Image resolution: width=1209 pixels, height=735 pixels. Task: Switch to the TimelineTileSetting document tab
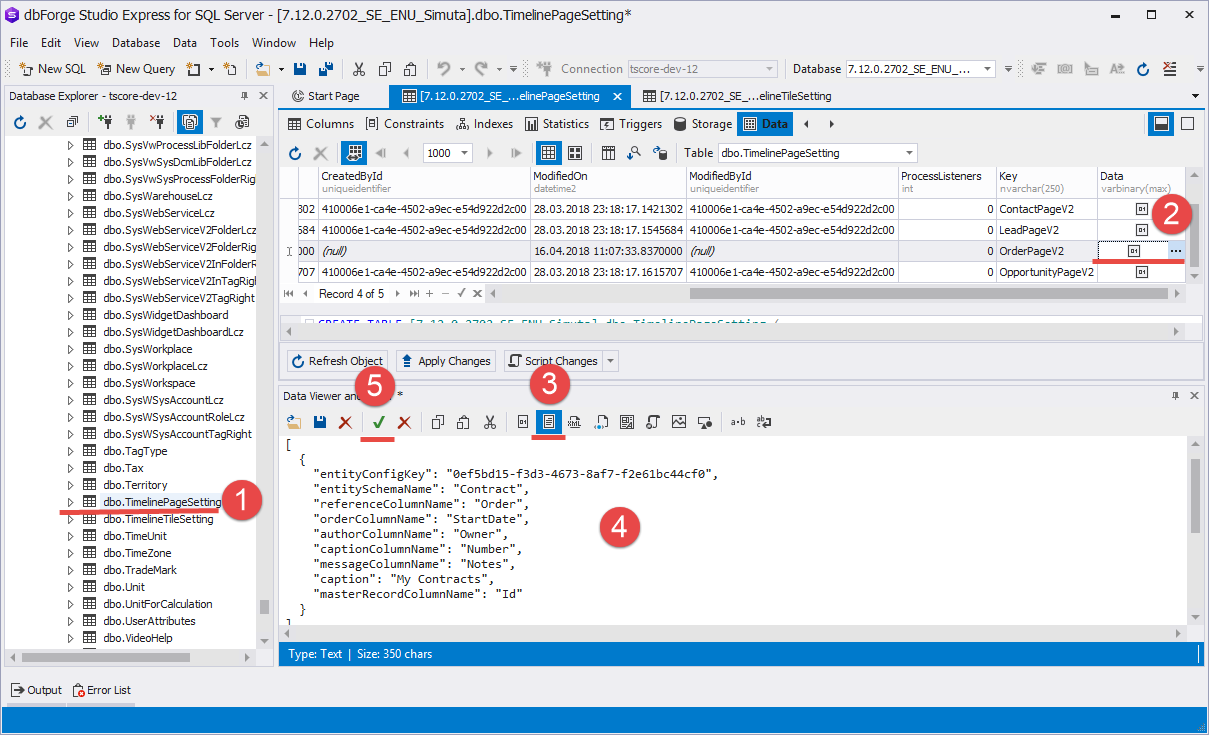point(738,96)
